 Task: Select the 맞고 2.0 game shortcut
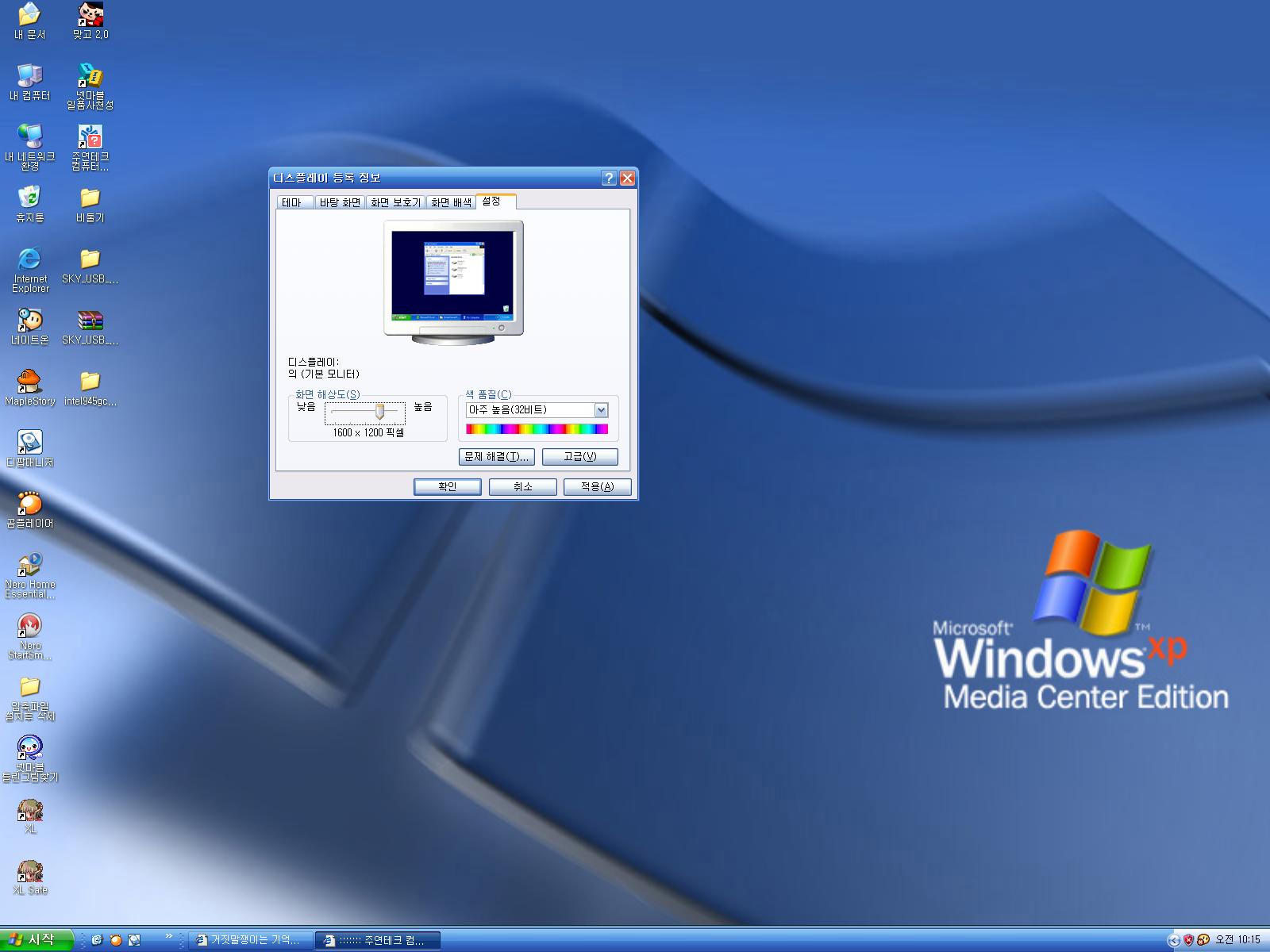click(x=90, y=21)
